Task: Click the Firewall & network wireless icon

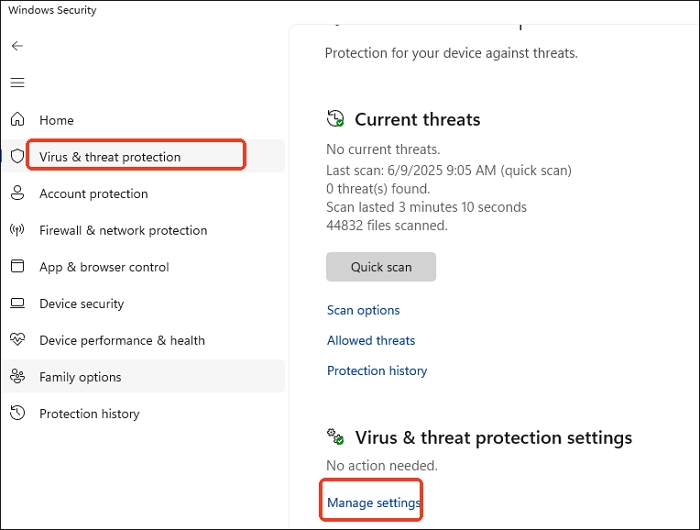Action: pos(17,230)
